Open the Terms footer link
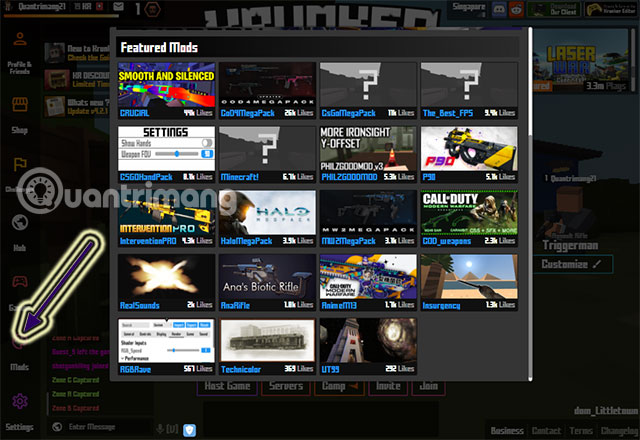 coord(581,431)
